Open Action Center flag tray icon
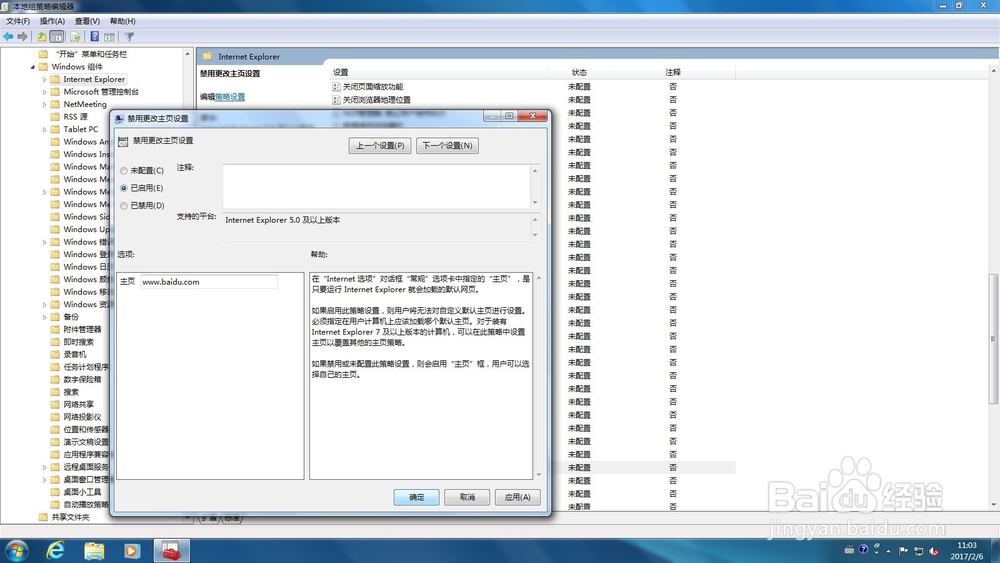Viewport: 1000px width, 563px height. click(903, 551)
